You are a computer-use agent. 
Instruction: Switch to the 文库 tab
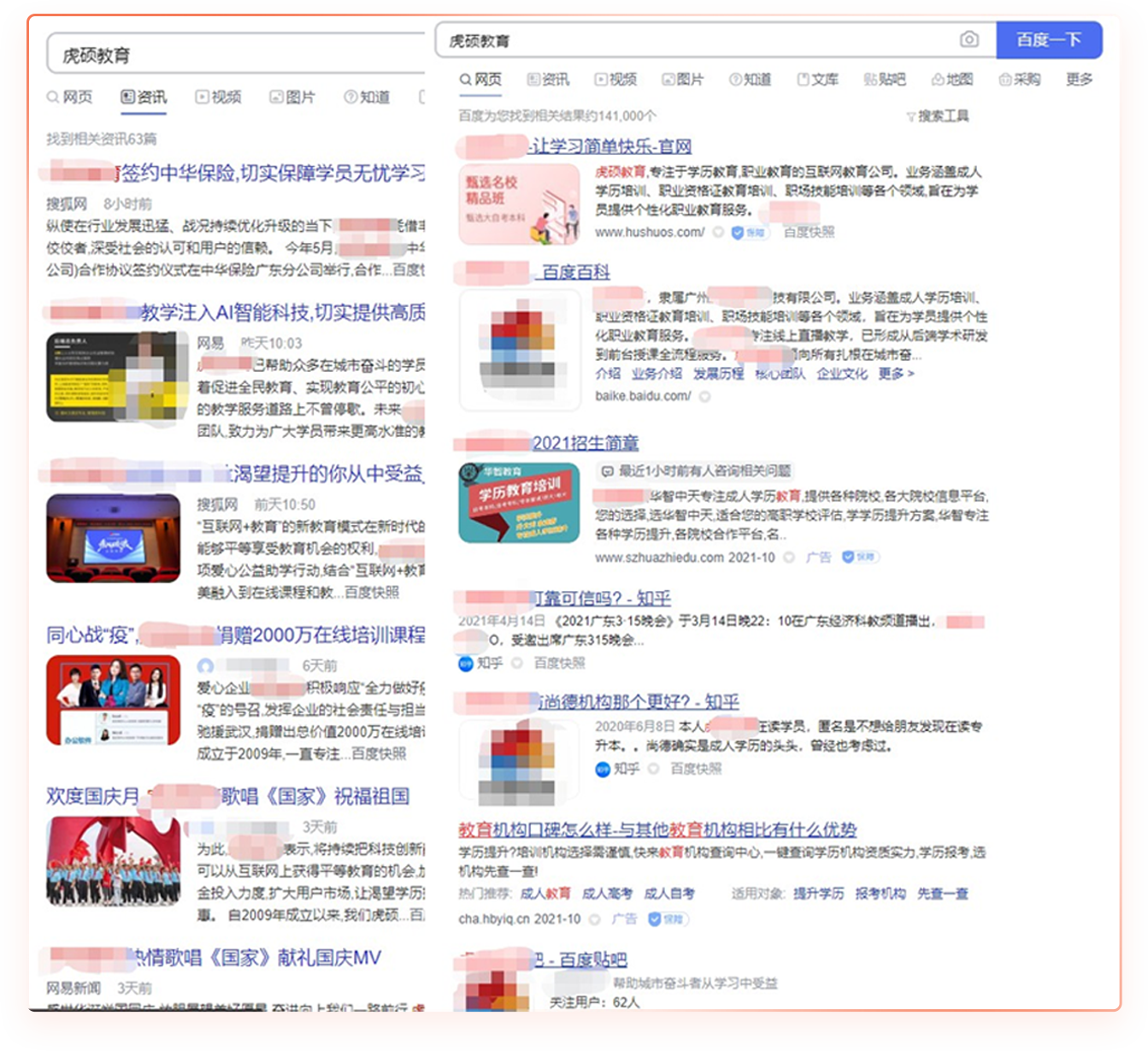coord(817,79)
